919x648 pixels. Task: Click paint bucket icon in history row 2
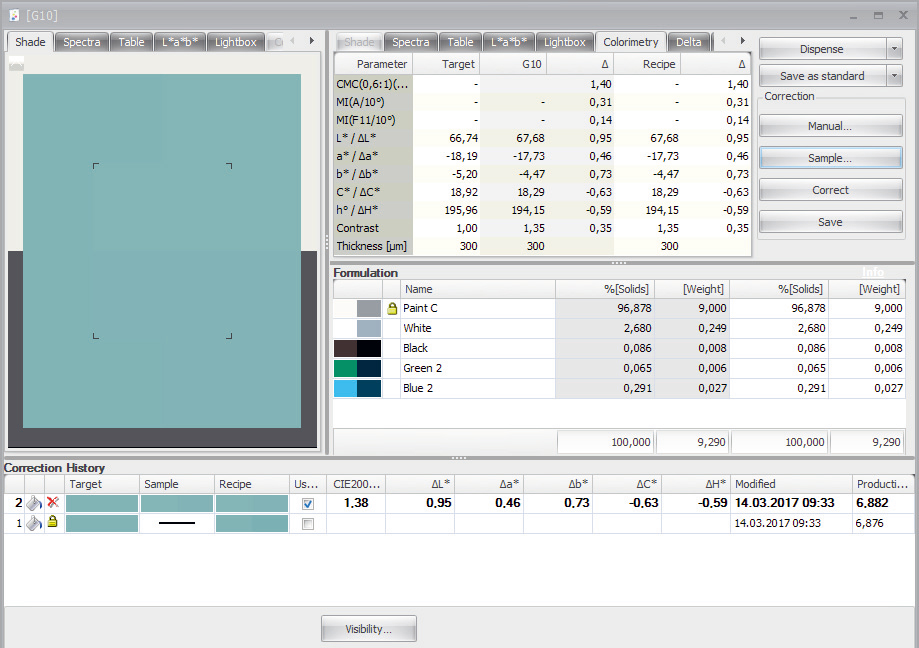[x=34, y=503]
